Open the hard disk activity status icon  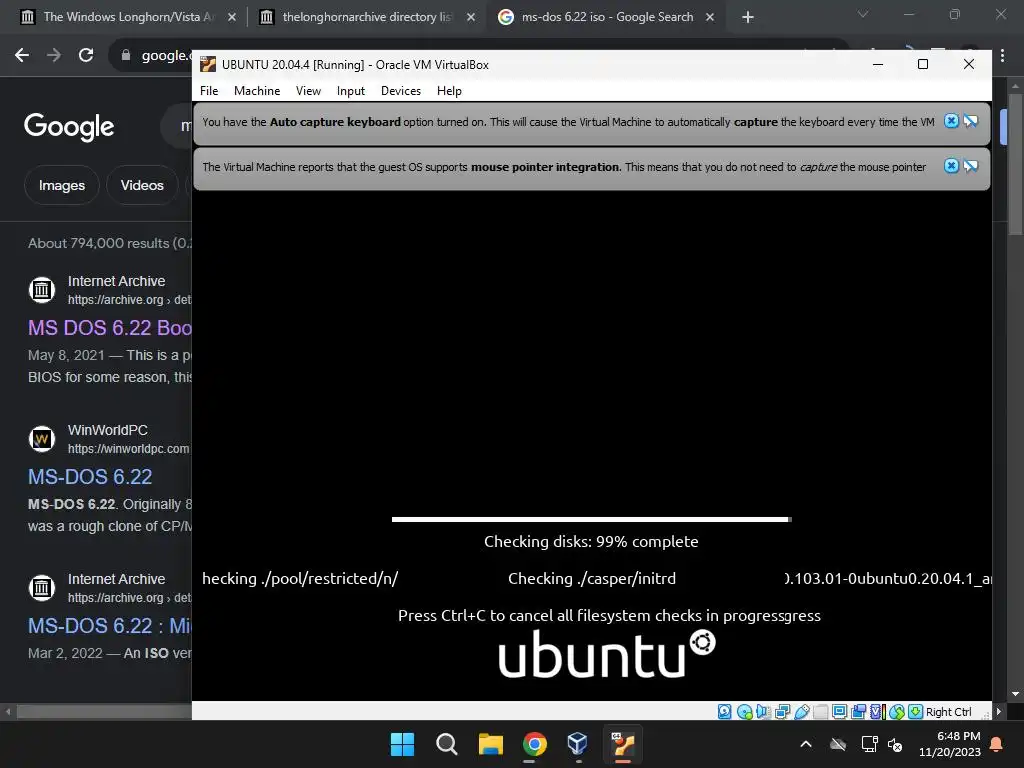(724, 712)
